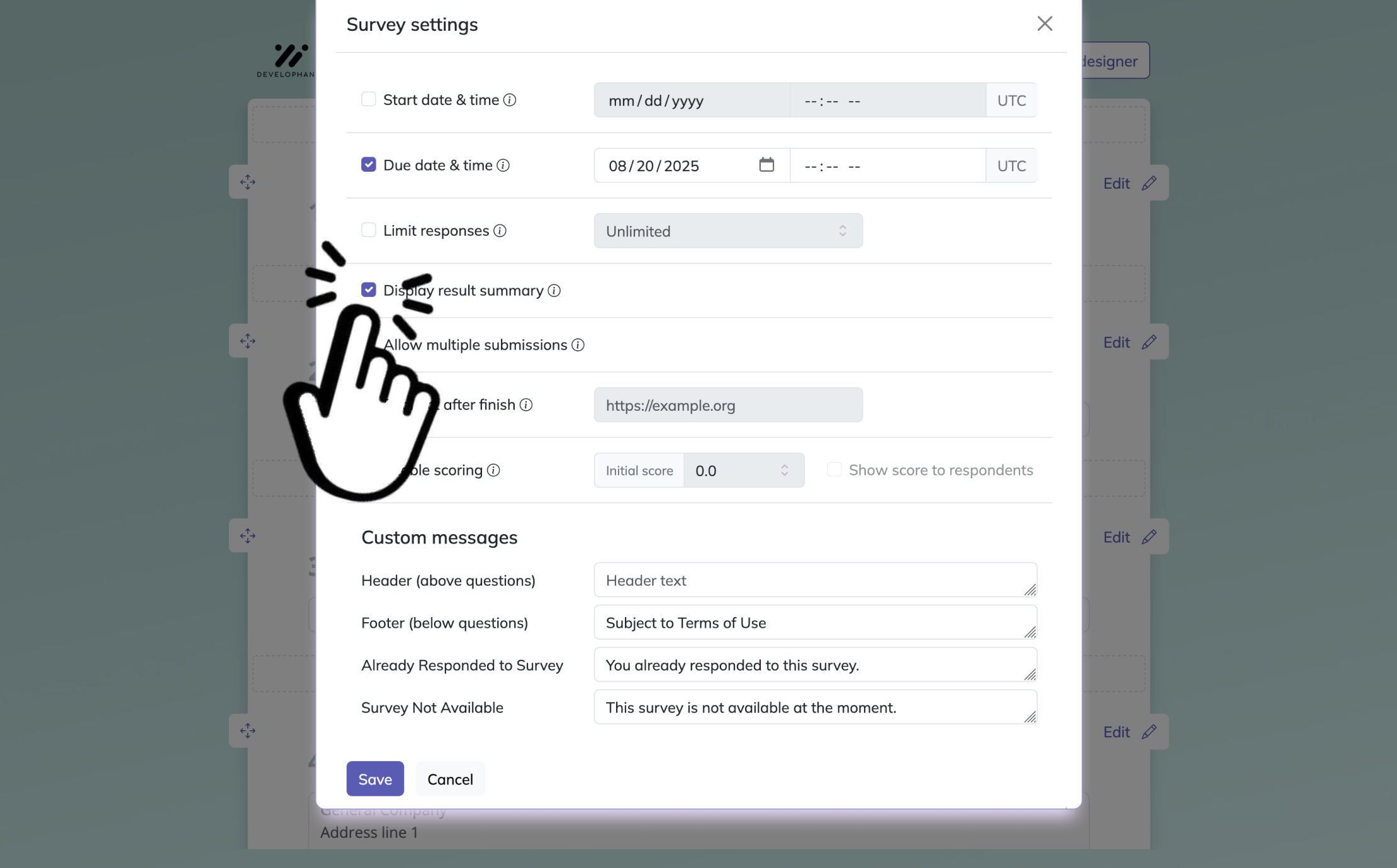Click info icon beside scoring label
The width and height of the screenshot is (1397, 868).
coord(493,470)
